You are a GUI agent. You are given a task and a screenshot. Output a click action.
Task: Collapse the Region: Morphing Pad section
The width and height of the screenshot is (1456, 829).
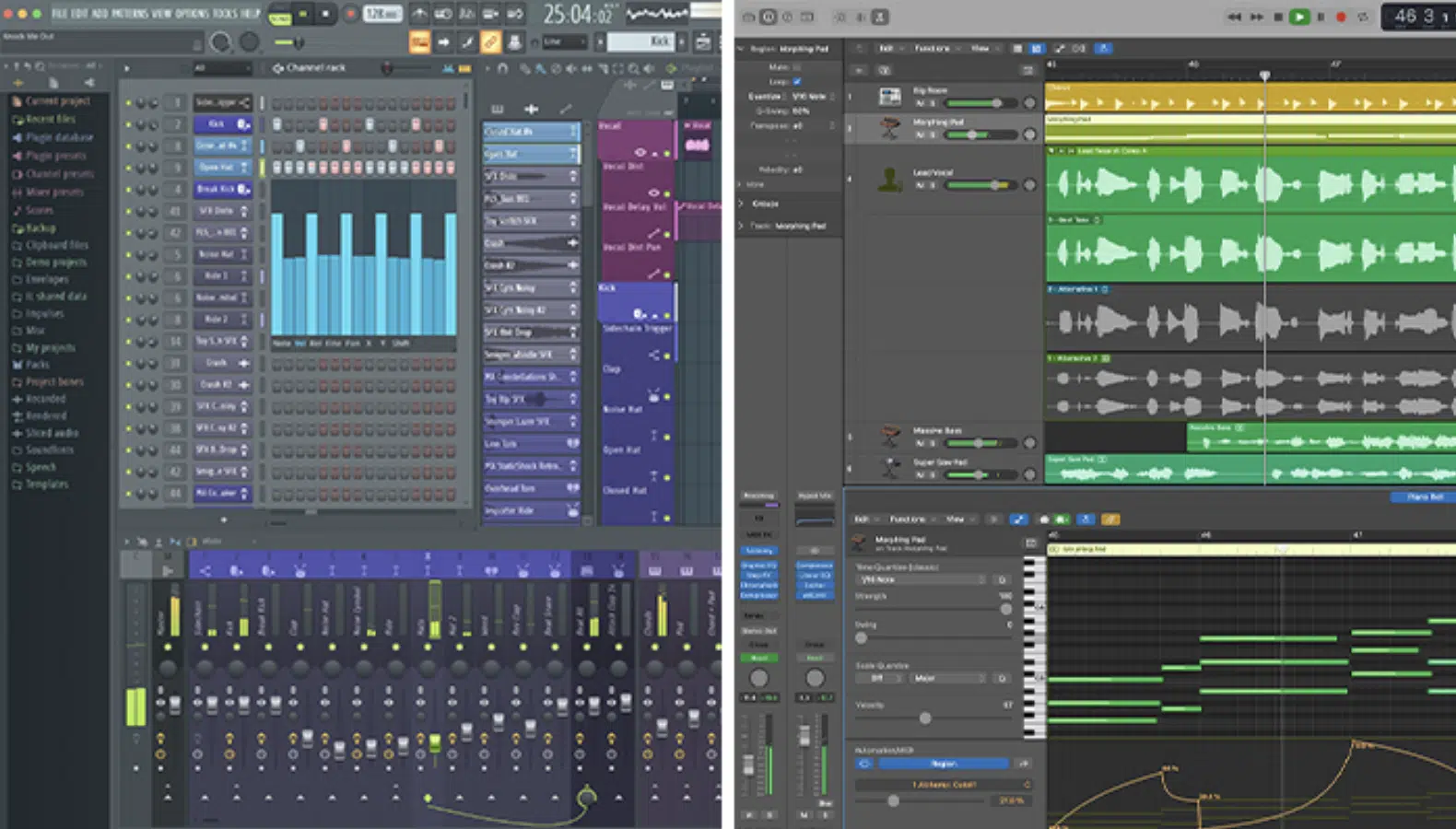(x=742, y=49)
